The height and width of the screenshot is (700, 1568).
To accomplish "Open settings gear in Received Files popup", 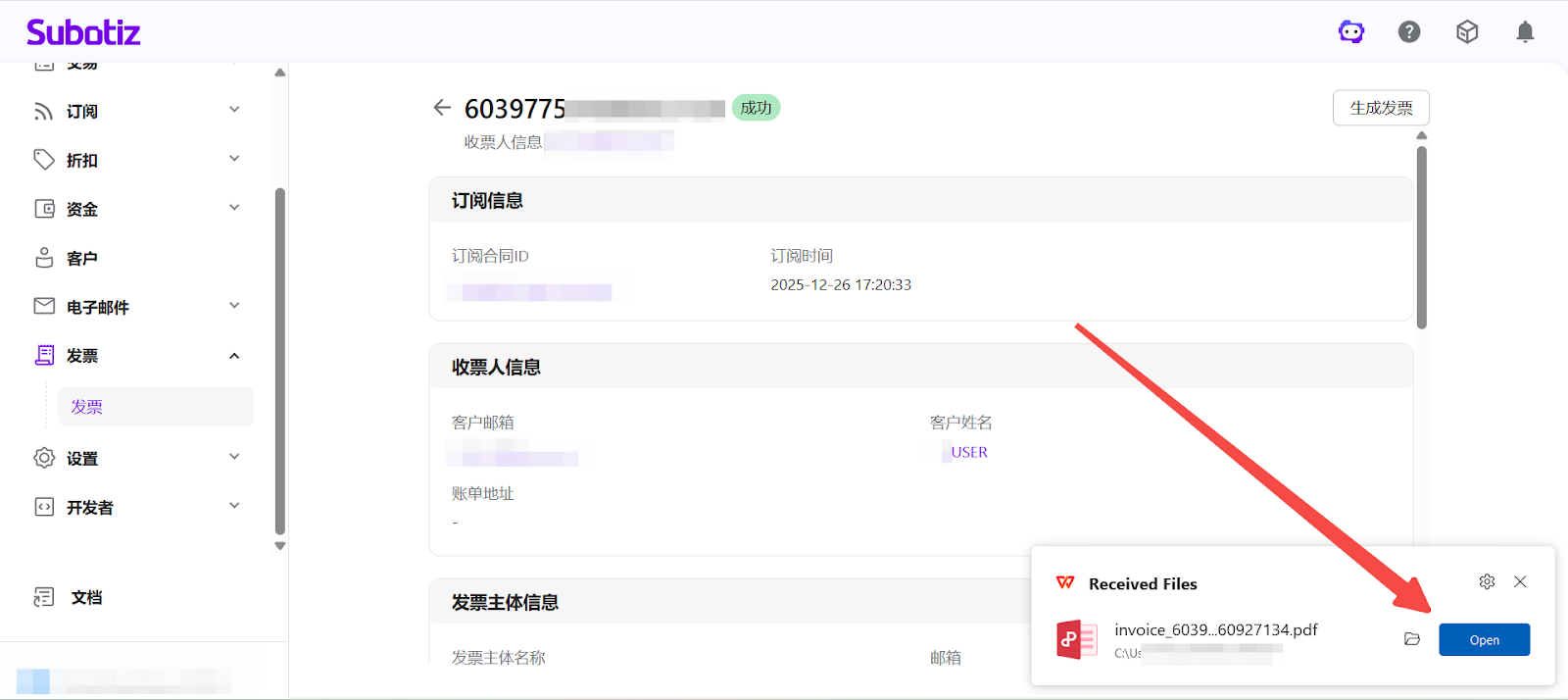I will click(1487, 582).
